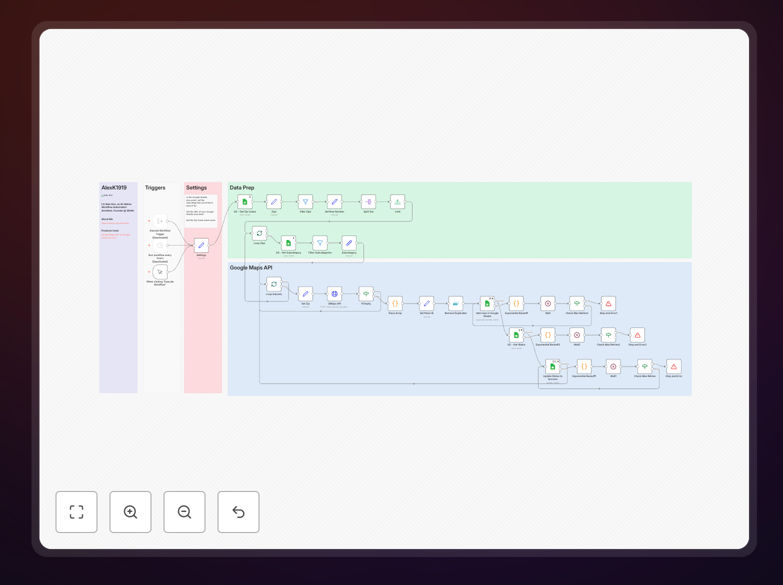Select the Loop Zips node in Data Prep

point(259,233)
